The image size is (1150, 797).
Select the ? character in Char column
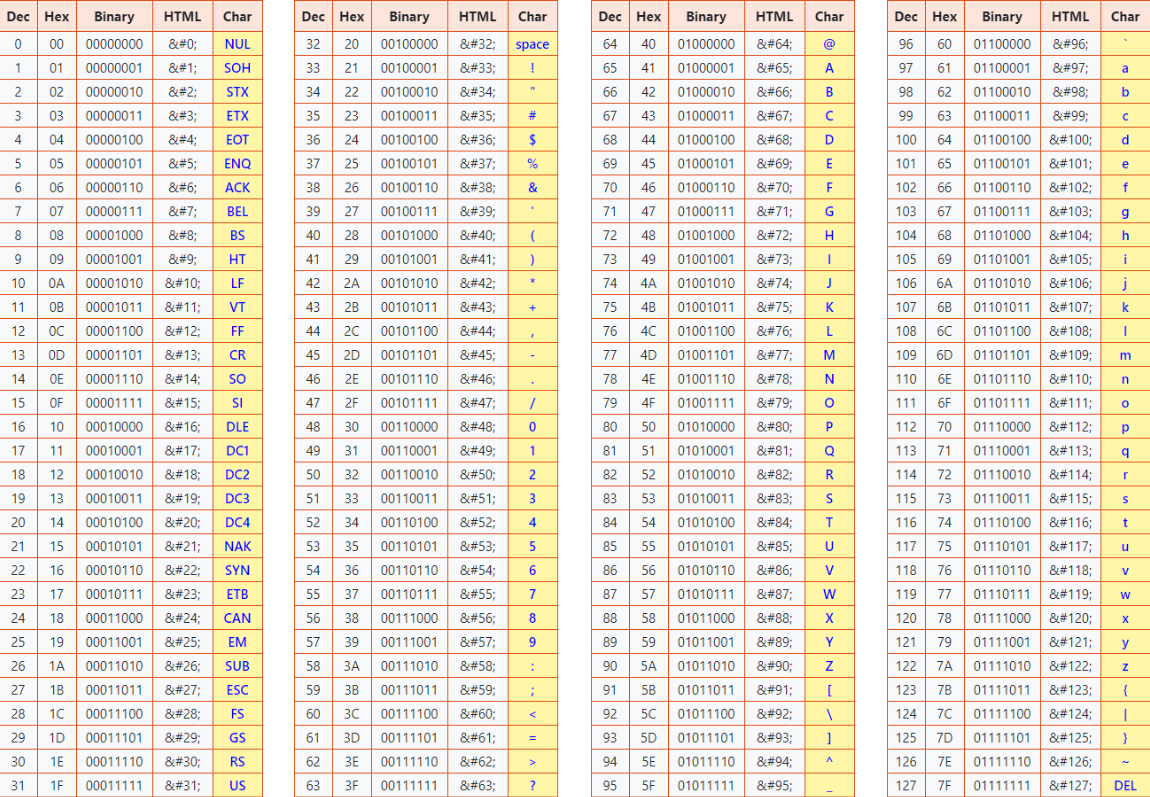click(532, 785)
